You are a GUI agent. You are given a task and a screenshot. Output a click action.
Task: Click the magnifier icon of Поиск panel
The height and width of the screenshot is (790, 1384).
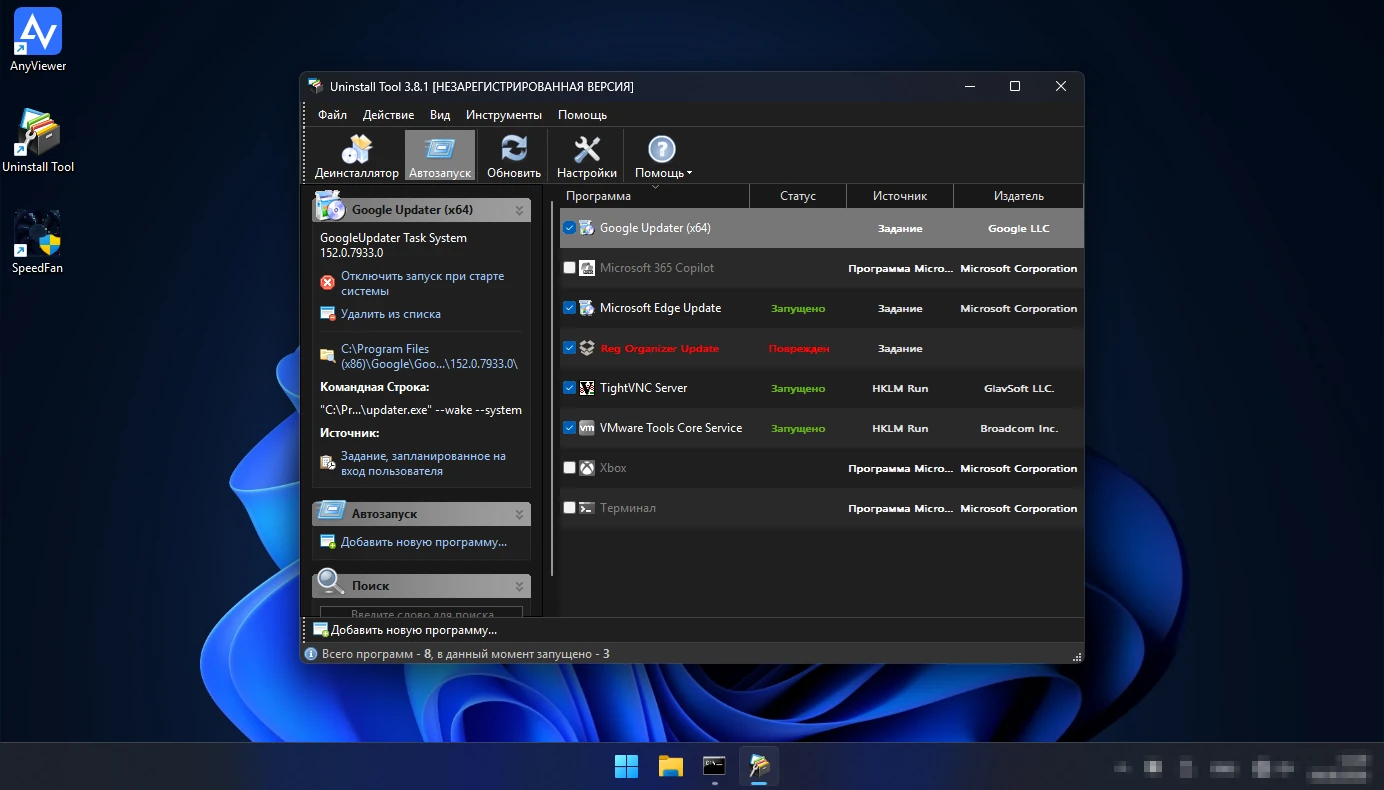(x=329, y=582)
